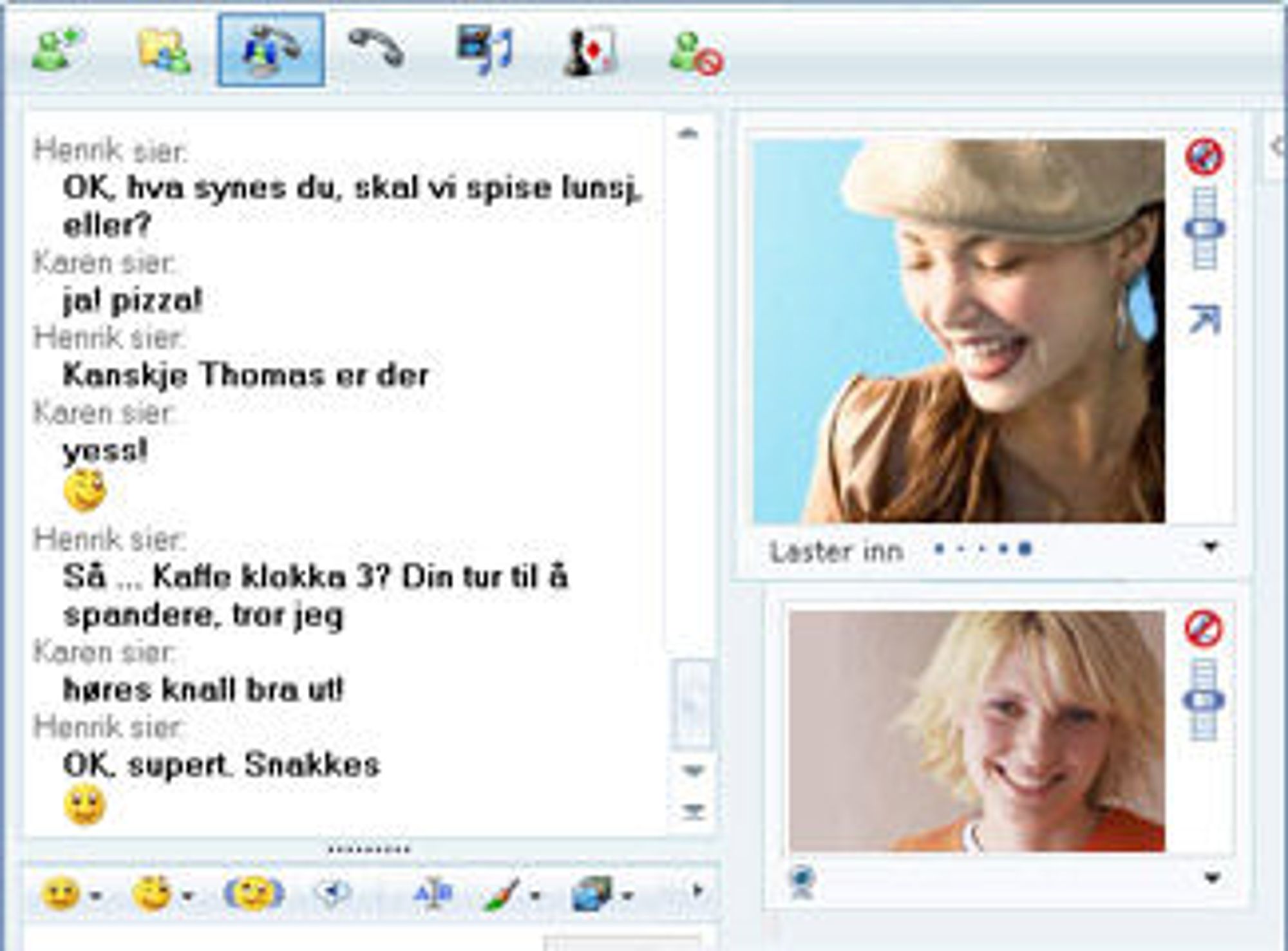Click the message "OK, supert. Snakkes"
This screenshot has width=1288, height=951.
pyautogui.click(x=222, y=765)
